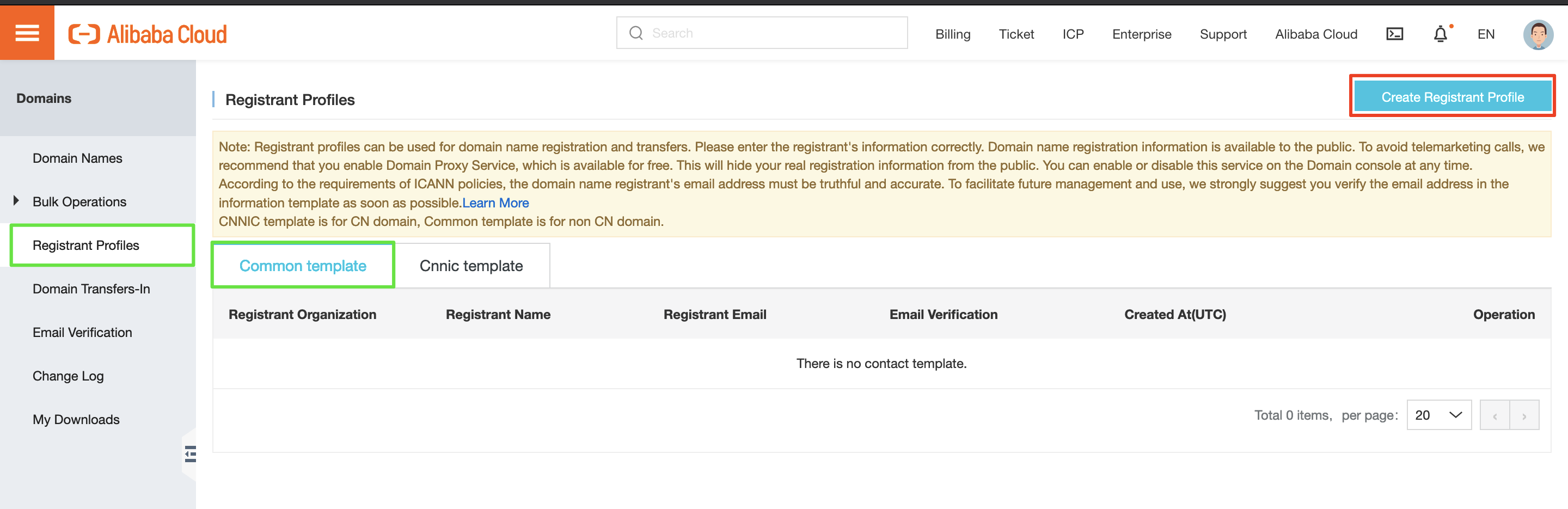Viewport: 1568px width, 509px height.
Task: Collapse the sidebar using the fold icon
Action: [190, 453]
